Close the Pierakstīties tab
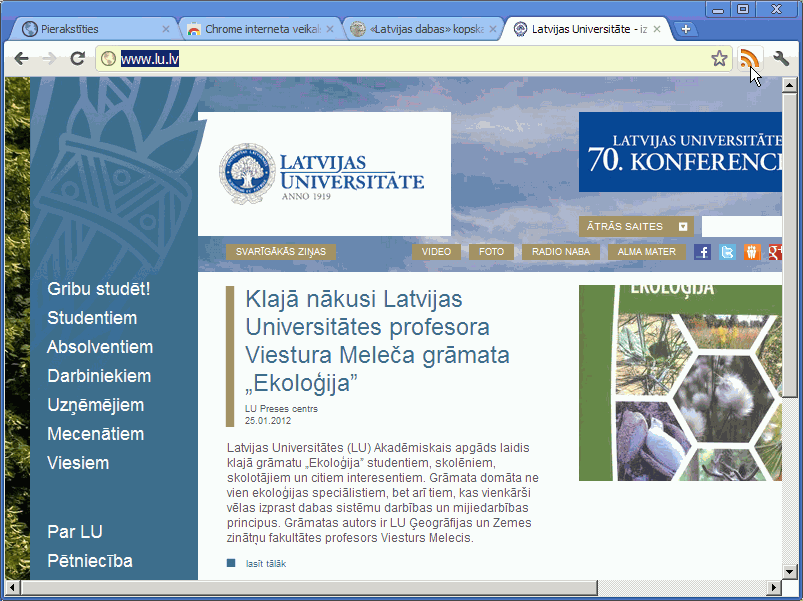The width and height of the screenshot is (803, 601). [x=165, y=29]
